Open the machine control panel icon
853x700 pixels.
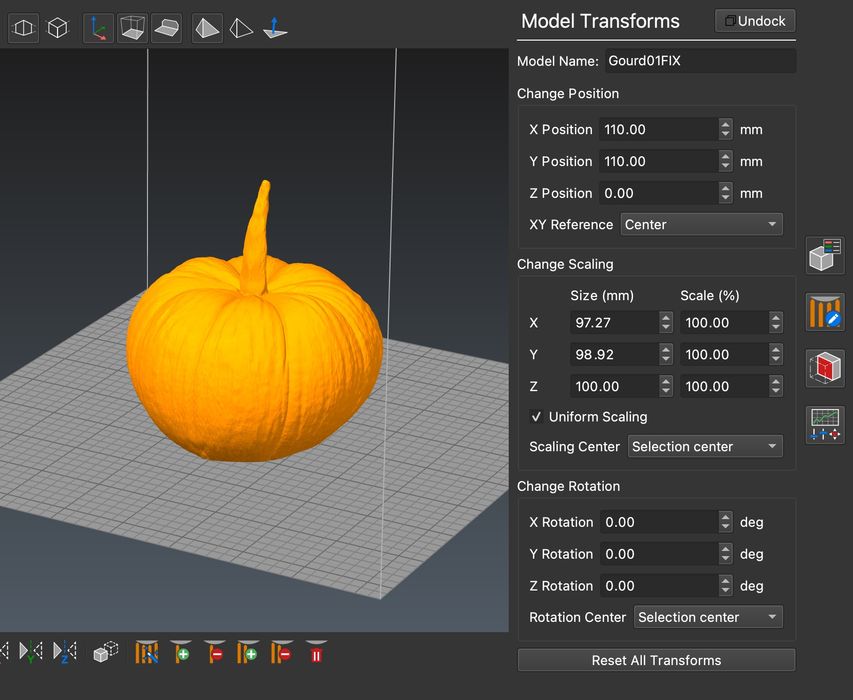point(825,425)
